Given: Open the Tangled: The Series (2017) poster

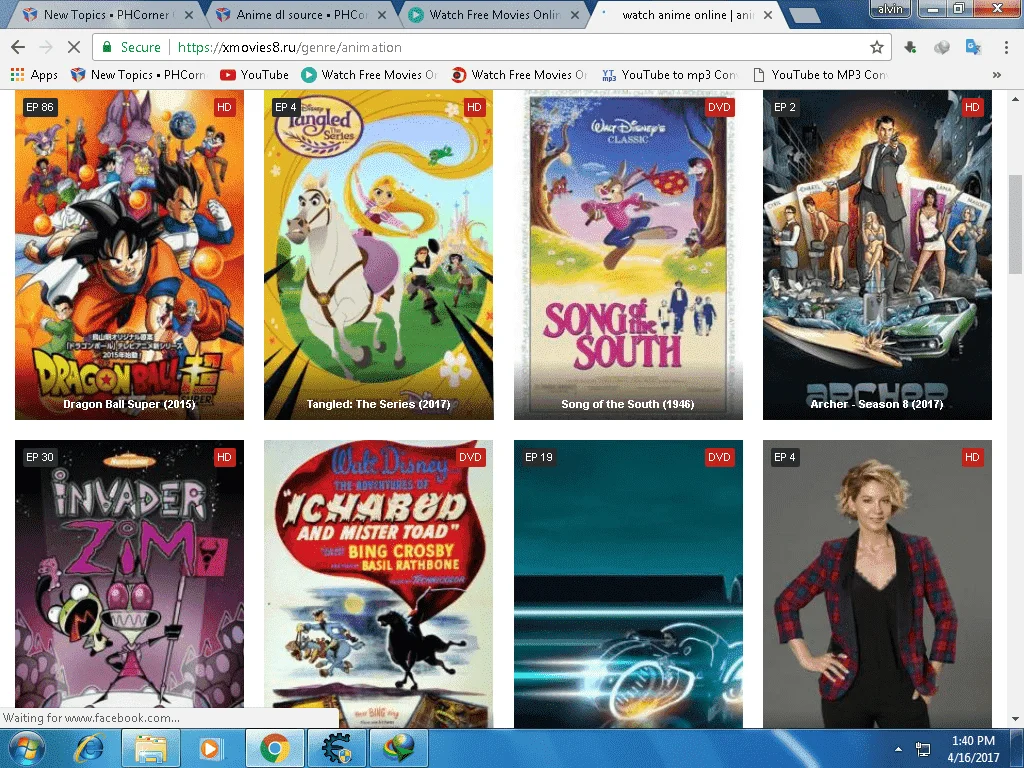Looking at the screenshot, I should pyautogui.click(x=379, y=255).
